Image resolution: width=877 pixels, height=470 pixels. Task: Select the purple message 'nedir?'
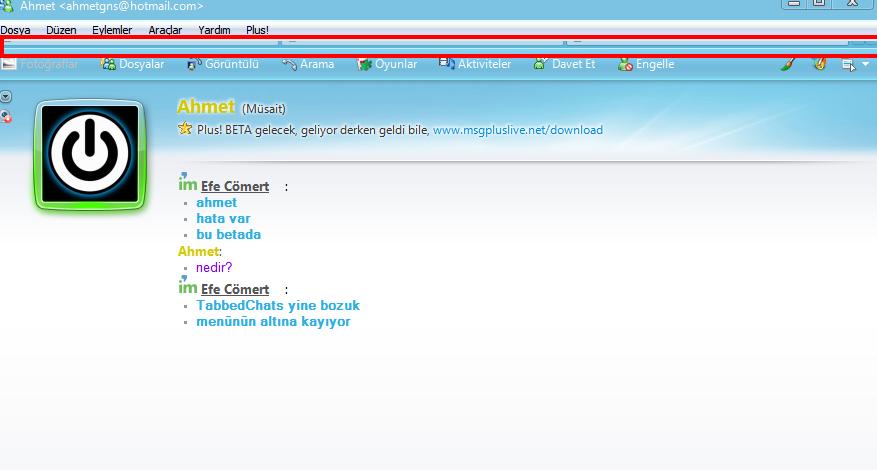click(x=214, y=267)
